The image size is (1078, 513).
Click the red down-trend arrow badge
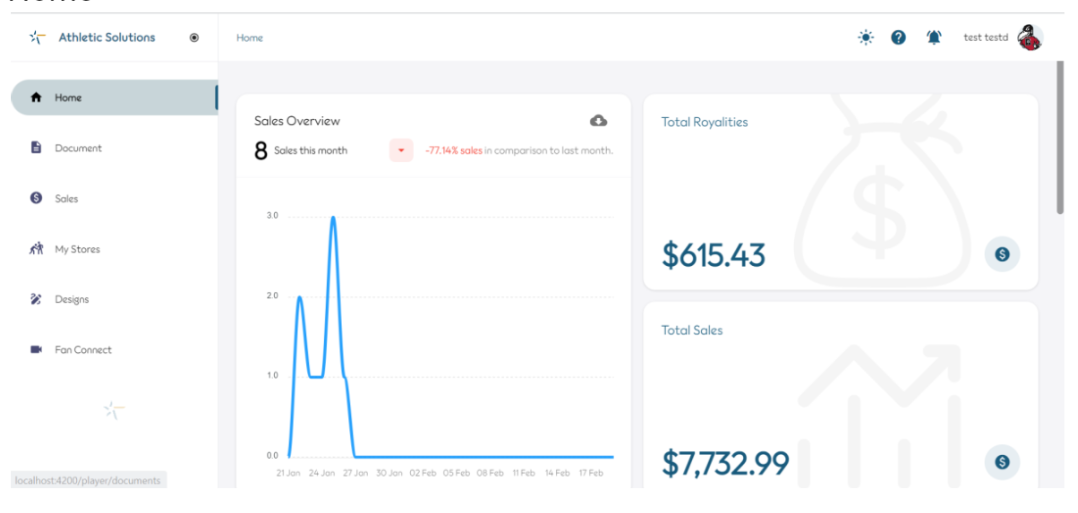click(401, 150)
